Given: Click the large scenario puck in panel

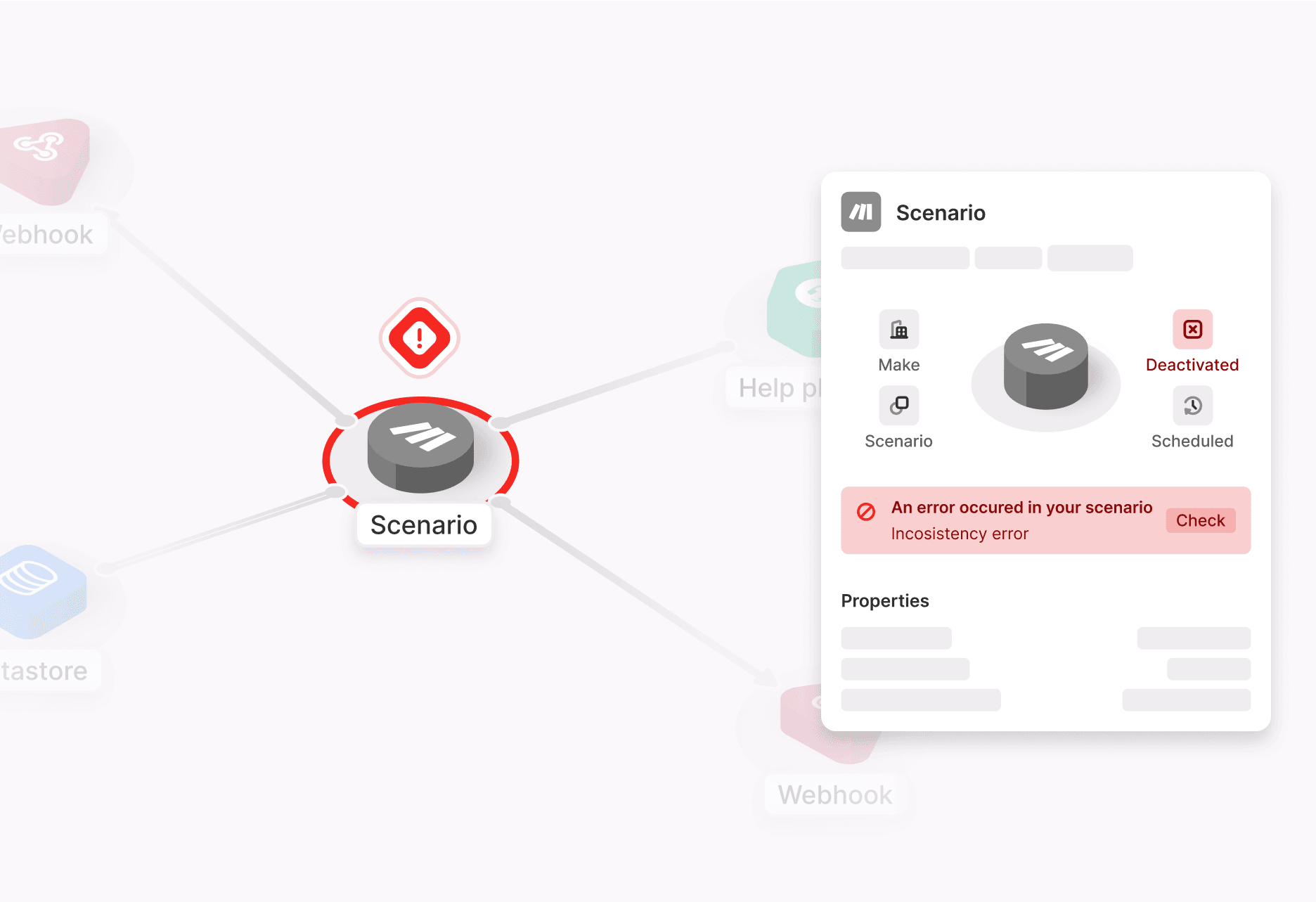Looking at the screenshot, I should (1045, 366).
